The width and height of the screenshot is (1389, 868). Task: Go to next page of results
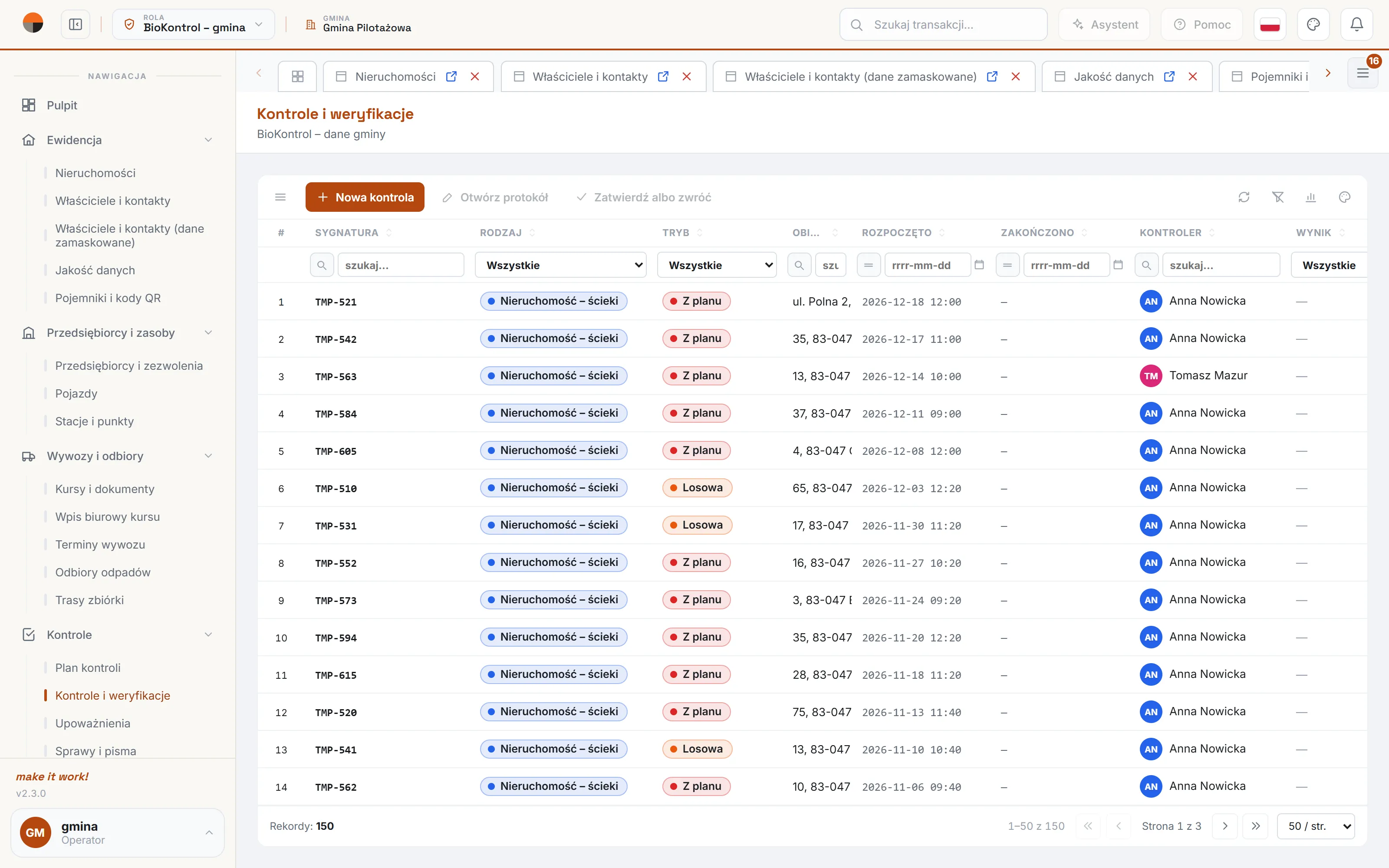pos(1225,826)
